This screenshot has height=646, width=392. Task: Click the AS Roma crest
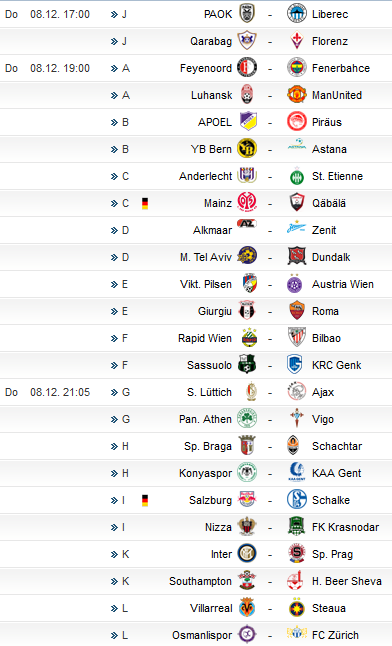coord(296,311)
